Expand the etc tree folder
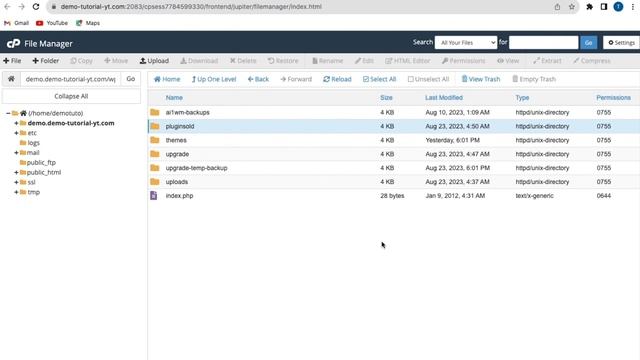This screenshot has height=360, width=640. [x=16, y=133]
